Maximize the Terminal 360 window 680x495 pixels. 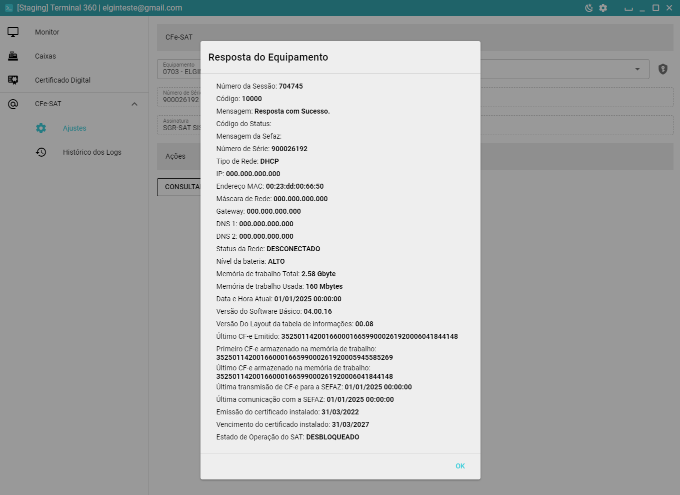pos(655,7)
